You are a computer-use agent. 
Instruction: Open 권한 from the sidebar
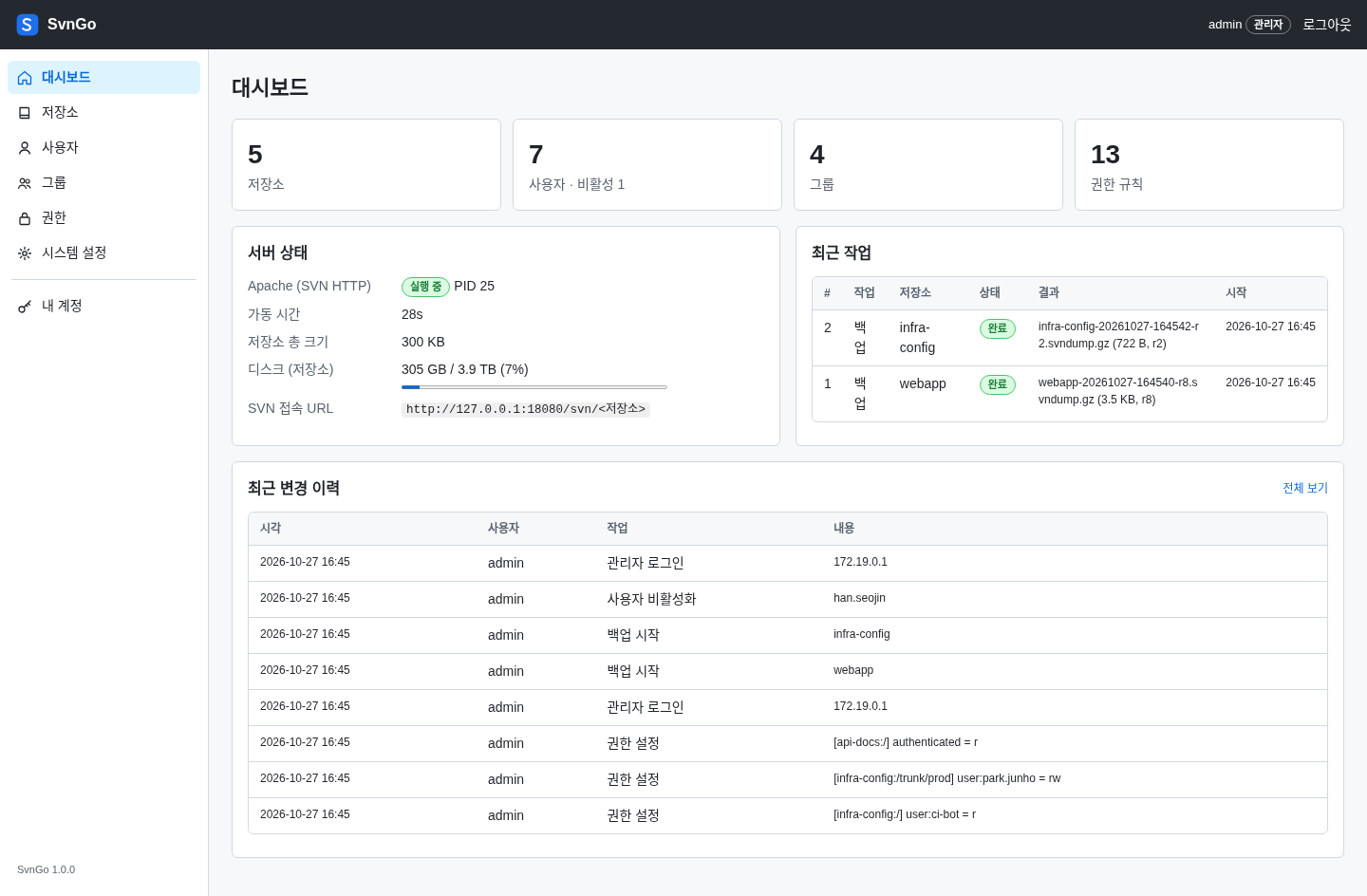tap(103, 218)
